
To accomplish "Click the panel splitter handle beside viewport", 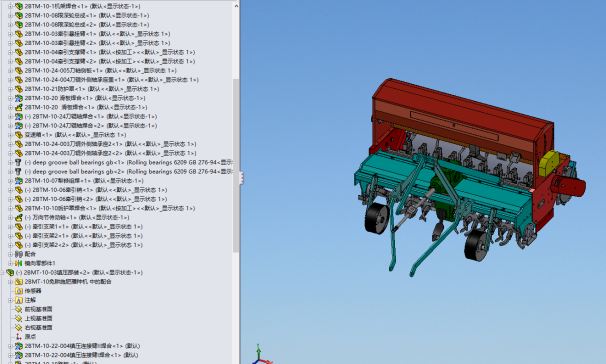I will pyautogui.click(x=242, y=178).
